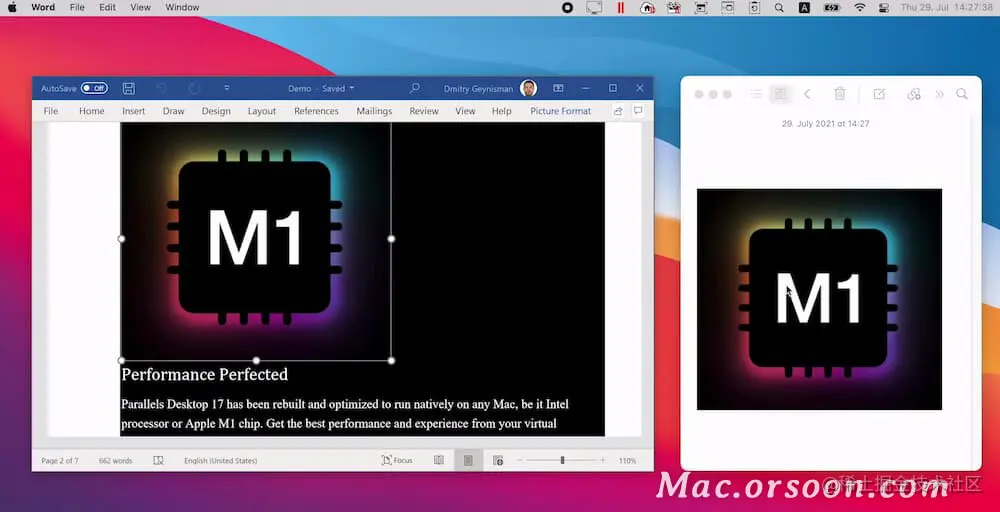This screenshot has width=1000, height=512.
Task: Switch to the Picture Format tab
Action: (561, 111)
